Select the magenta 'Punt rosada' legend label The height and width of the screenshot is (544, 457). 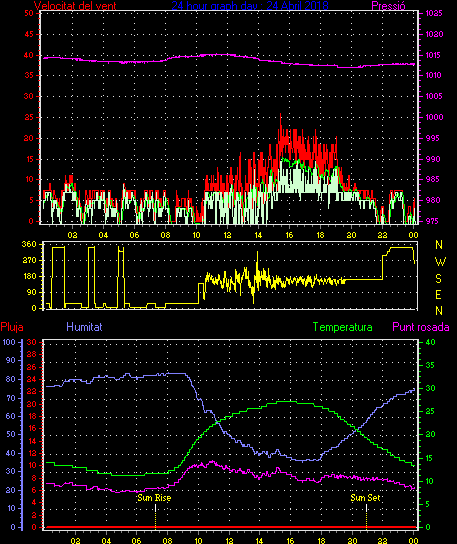[x=421, y=327]
